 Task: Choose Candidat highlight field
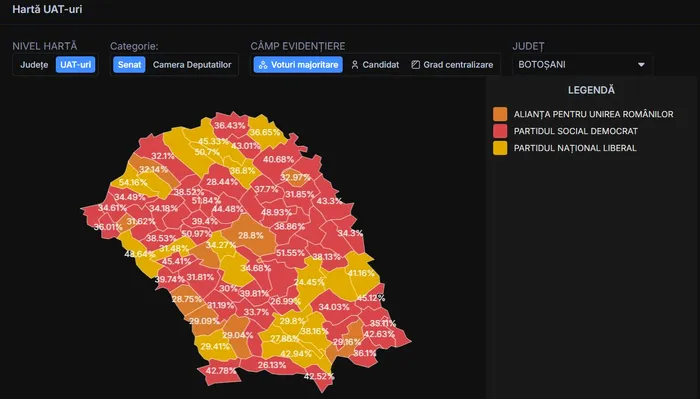[375, 65]
